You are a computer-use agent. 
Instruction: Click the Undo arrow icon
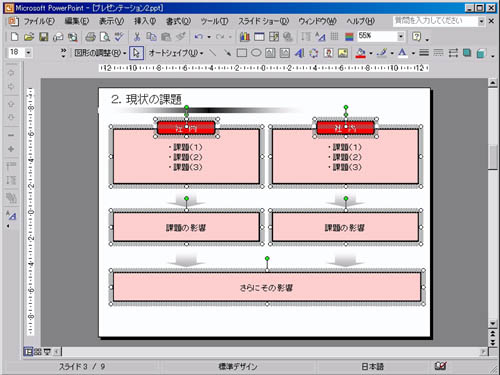[199, 37]
